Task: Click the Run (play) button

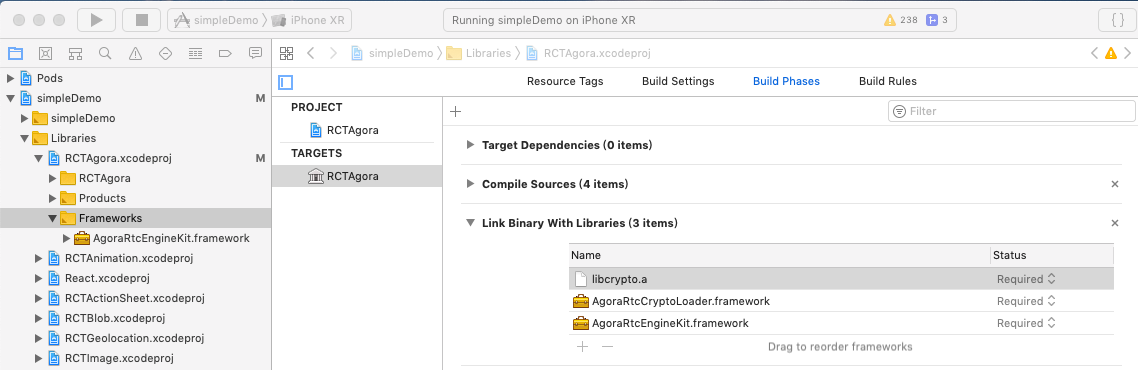Action: [x=97, y=20]
